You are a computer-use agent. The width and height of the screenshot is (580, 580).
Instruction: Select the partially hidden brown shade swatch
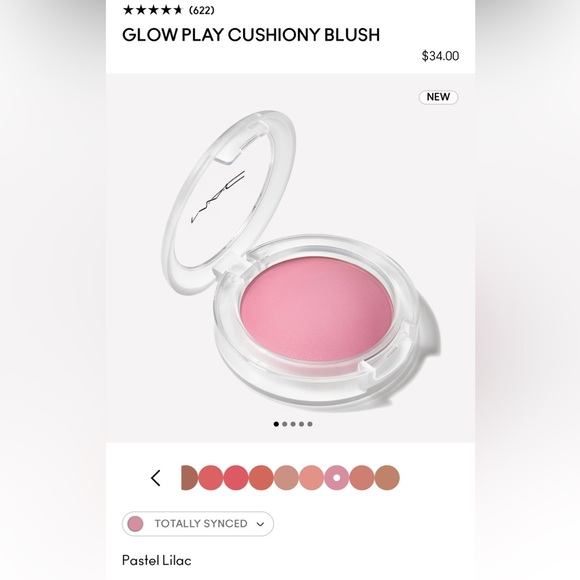click(x=189, y=478)
